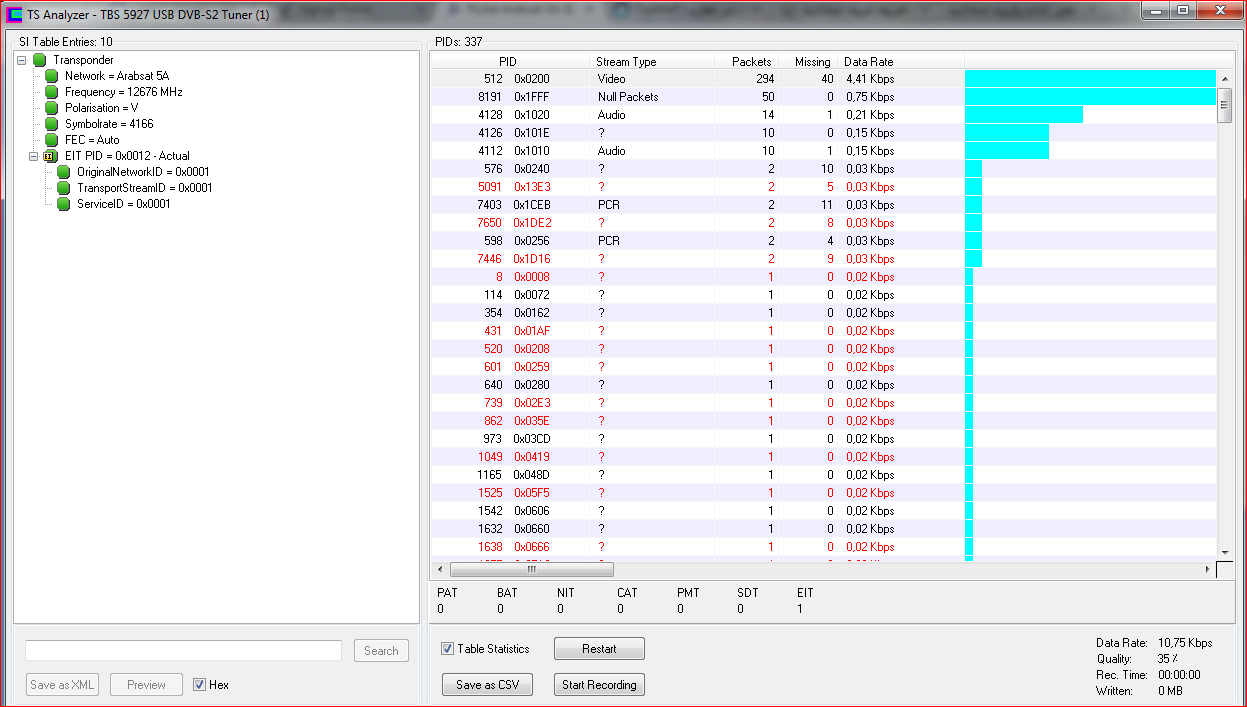Uncheck the Hex checkbox
The height and width of the screenshot is (707, 1247).
click(200, 685)
